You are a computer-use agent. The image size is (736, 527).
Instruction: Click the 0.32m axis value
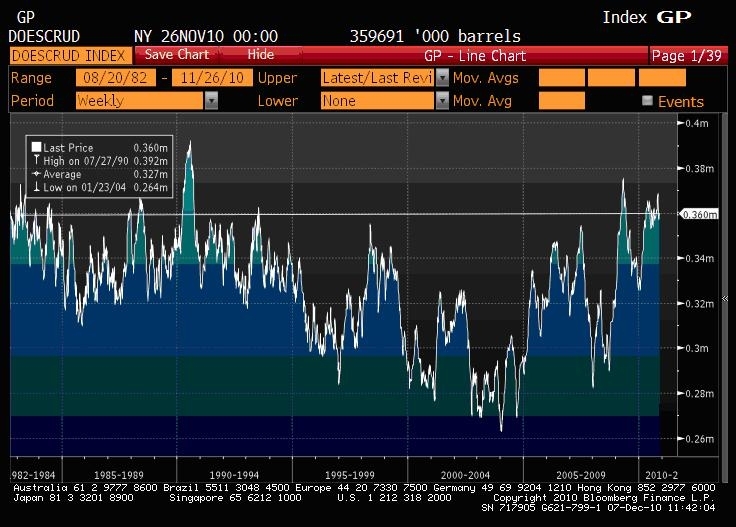[x=699, y=304]
